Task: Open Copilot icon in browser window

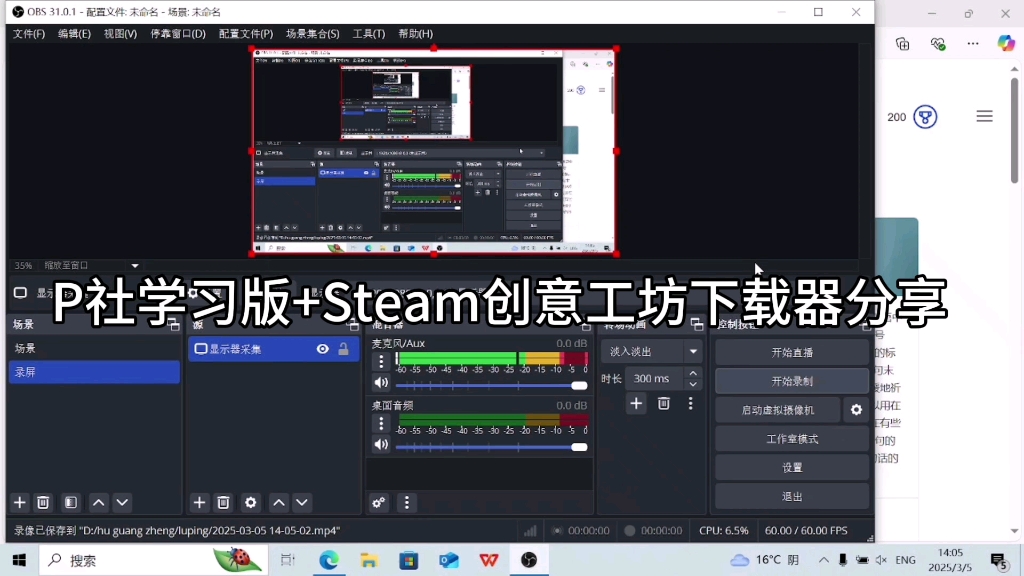Action: pos(1006,44)
